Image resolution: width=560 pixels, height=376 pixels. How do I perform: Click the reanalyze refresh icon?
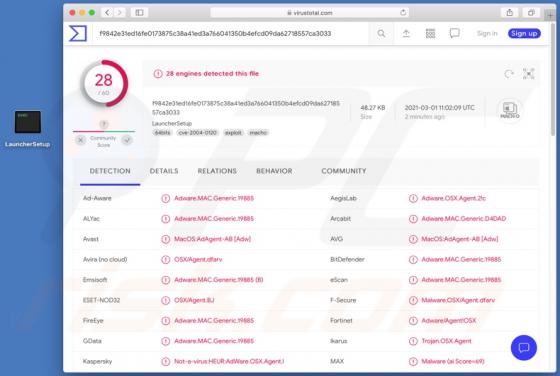click(509, 74)
